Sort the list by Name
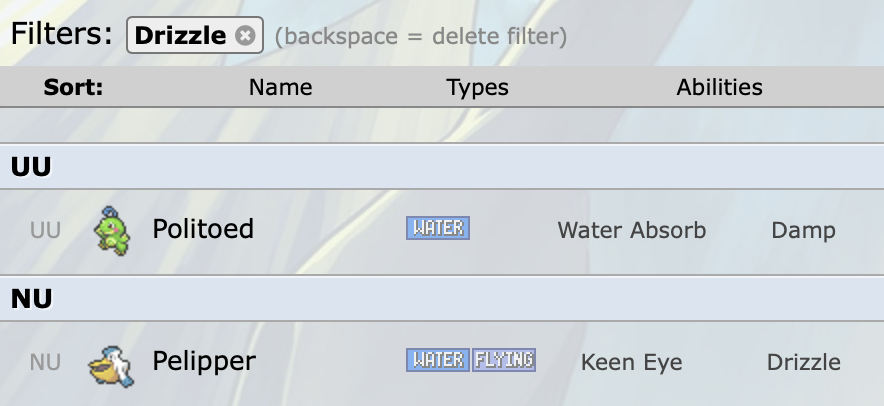Screen dimensions: 884x406 [280, 87]
